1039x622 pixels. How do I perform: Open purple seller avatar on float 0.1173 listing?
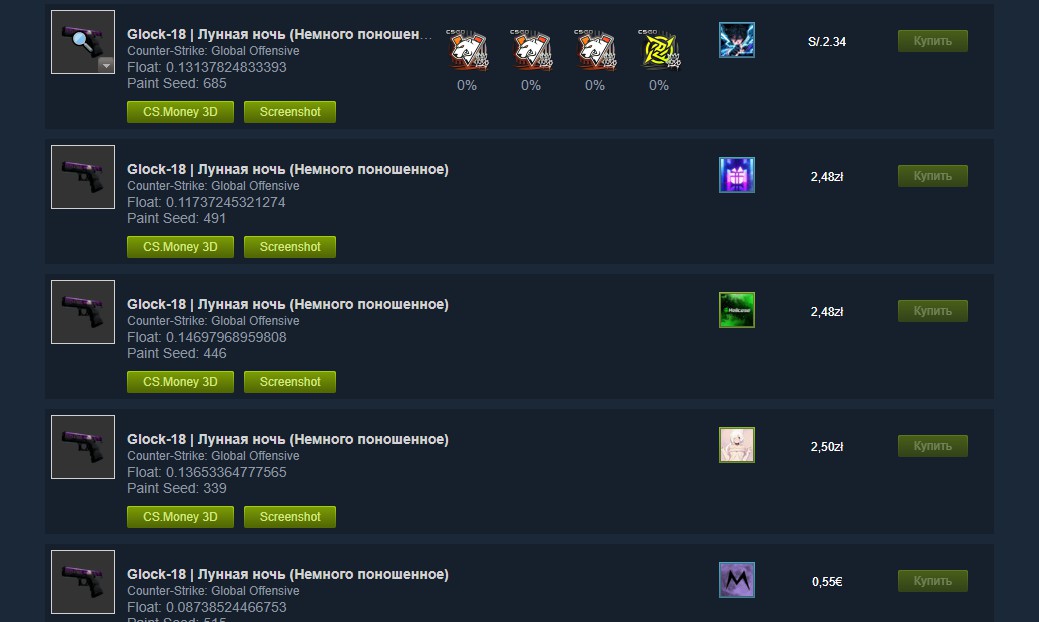point(737,175)
